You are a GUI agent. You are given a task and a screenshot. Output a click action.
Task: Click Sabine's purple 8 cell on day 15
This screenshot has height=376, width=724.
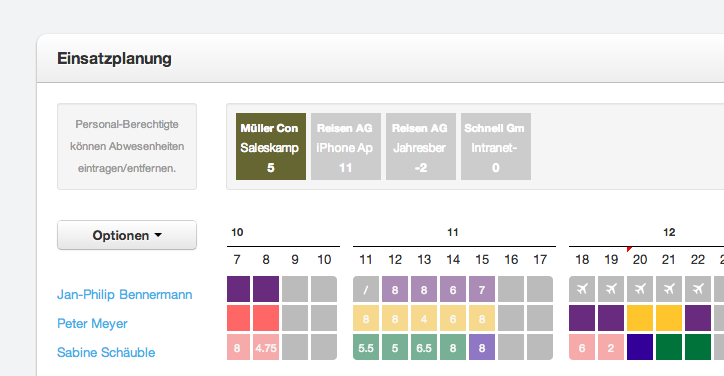(482, 347)
